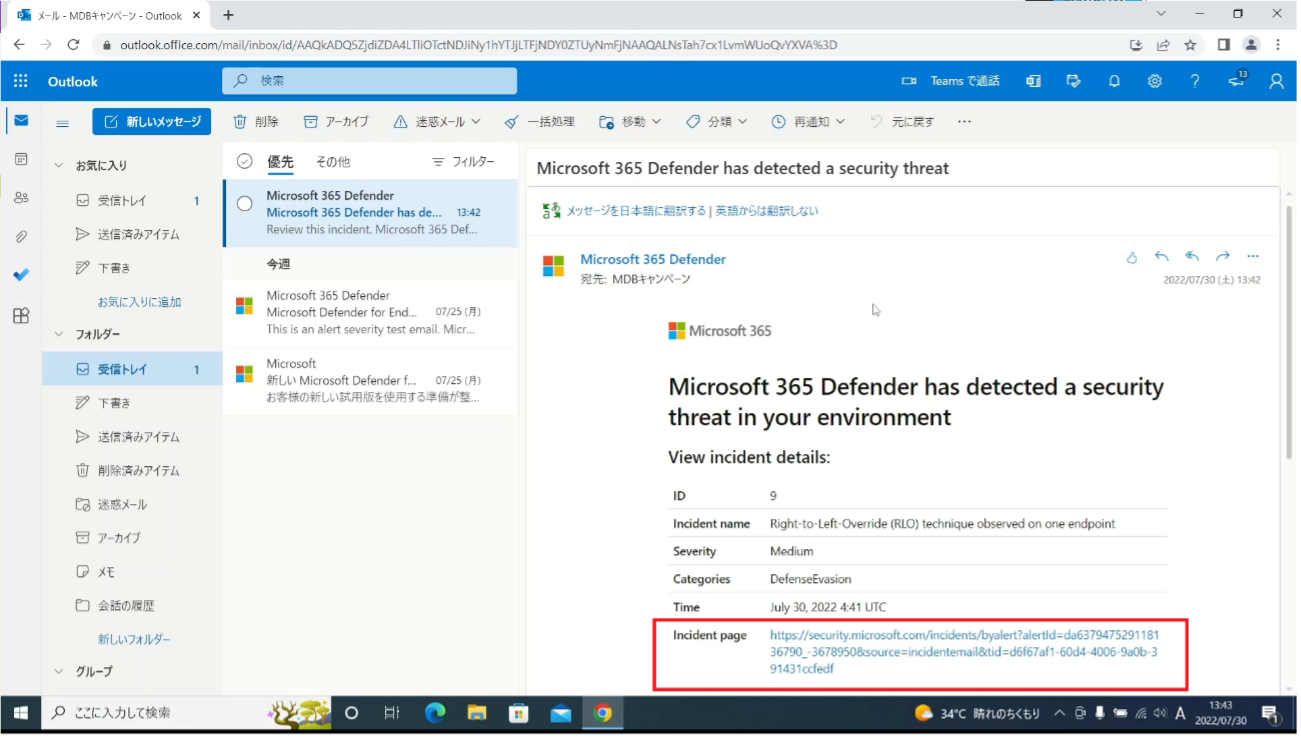Image resolution: width=1301 pixels, height=739 pixels.
Task: Select the 13:42 Defender message checkbox circle
Action: click(x=245, y=204)
